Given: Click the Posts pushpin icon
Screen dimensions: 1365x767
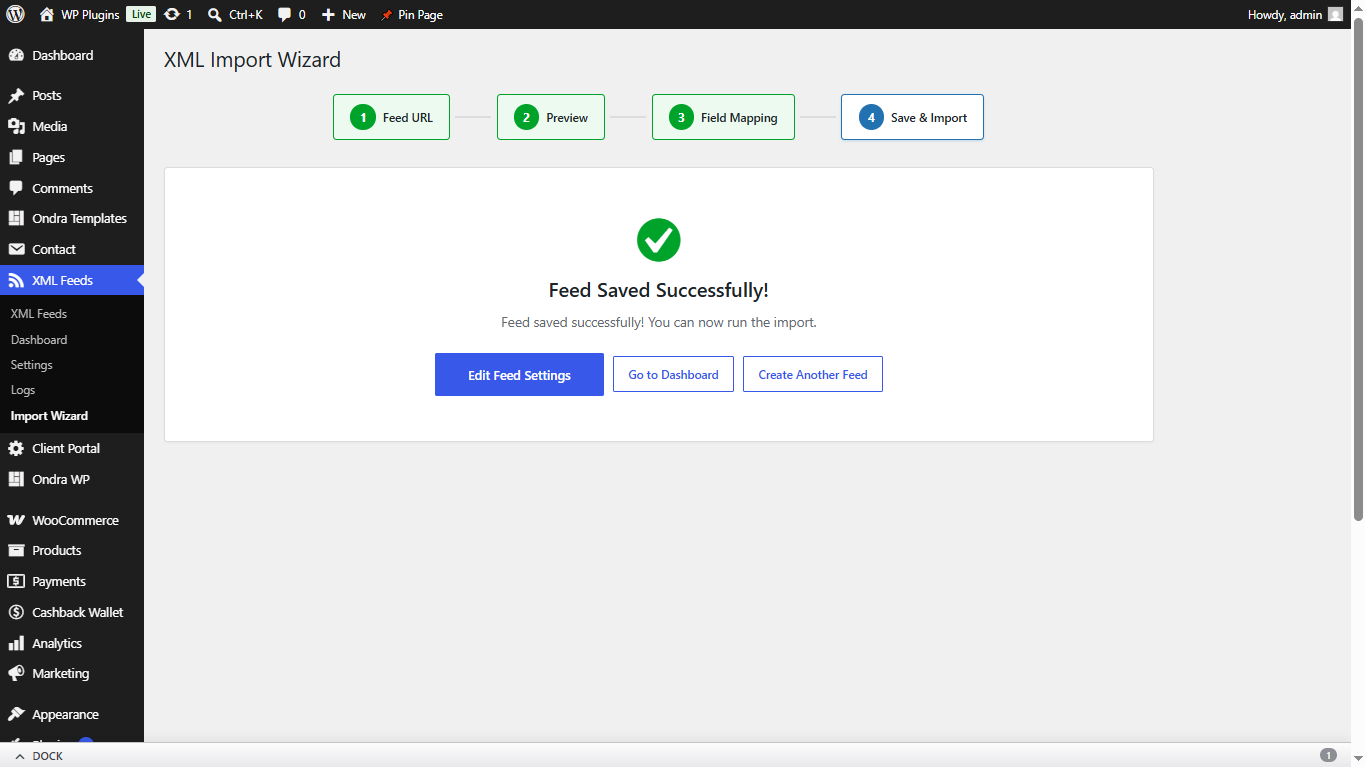Looking at the screenshot, I should click(x=16, y=96).
